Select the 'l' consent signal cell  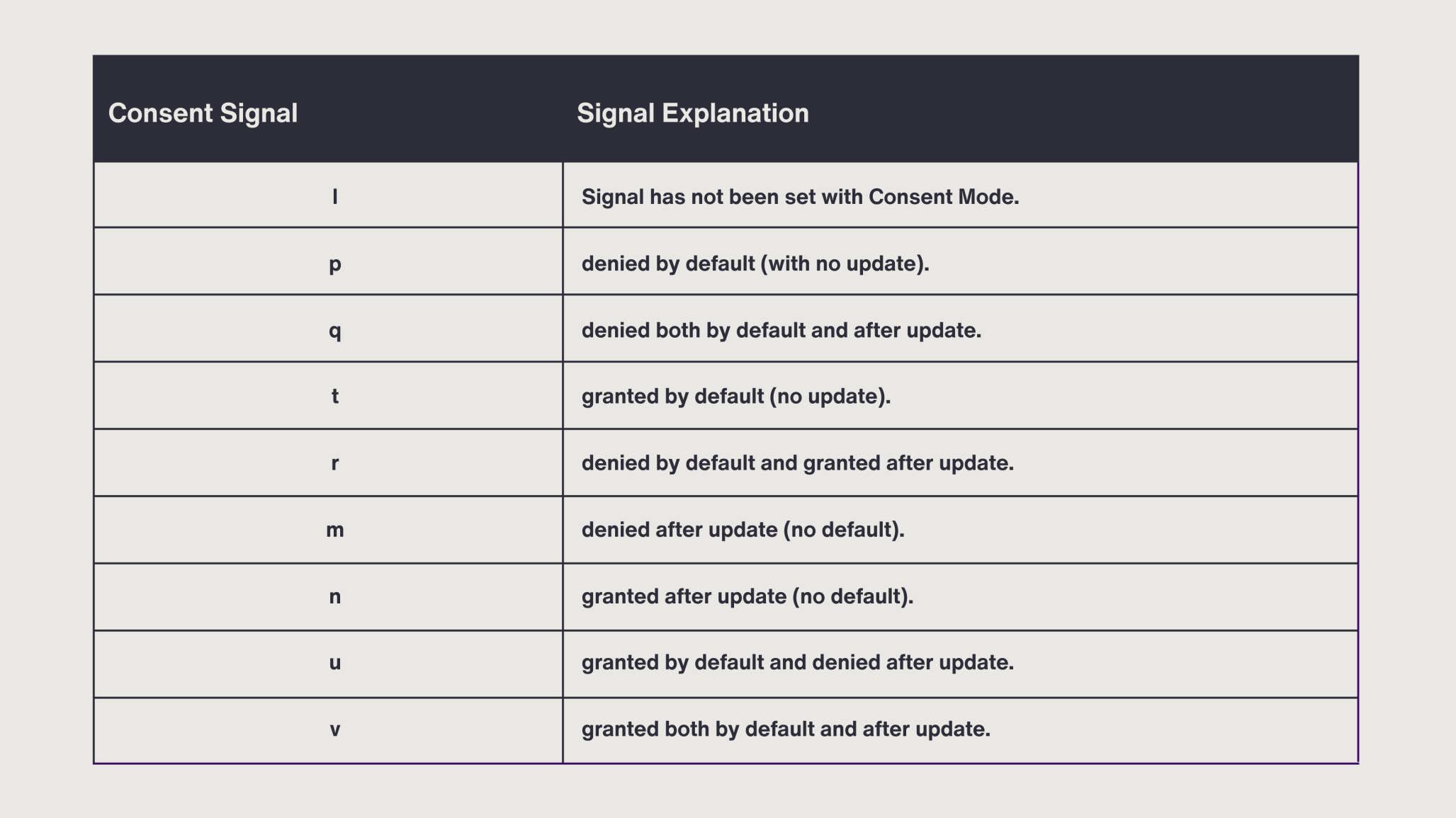pos(335,196)
